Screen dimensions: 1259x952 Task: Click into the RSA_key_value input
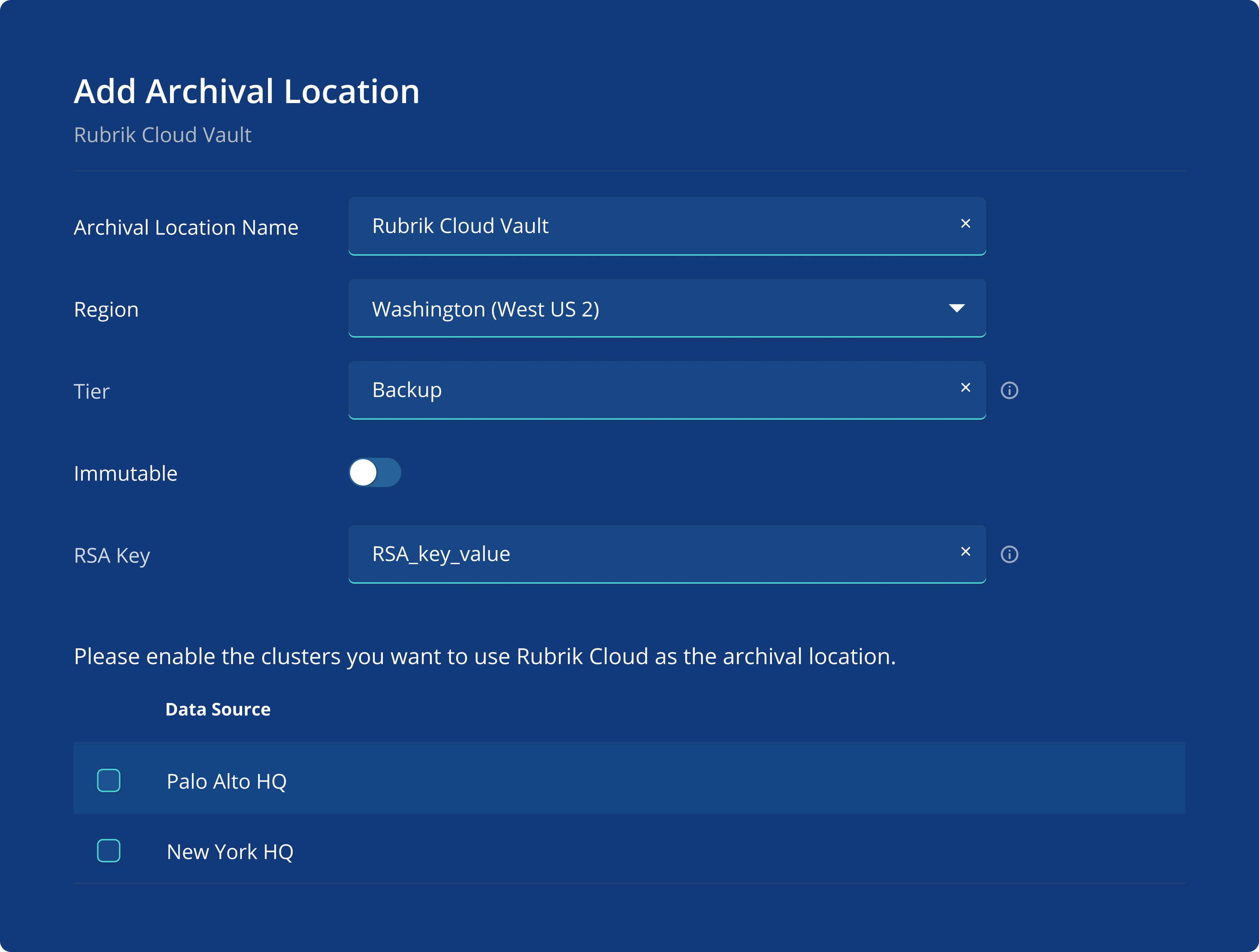pyautogui.click(x=667, y=554)
